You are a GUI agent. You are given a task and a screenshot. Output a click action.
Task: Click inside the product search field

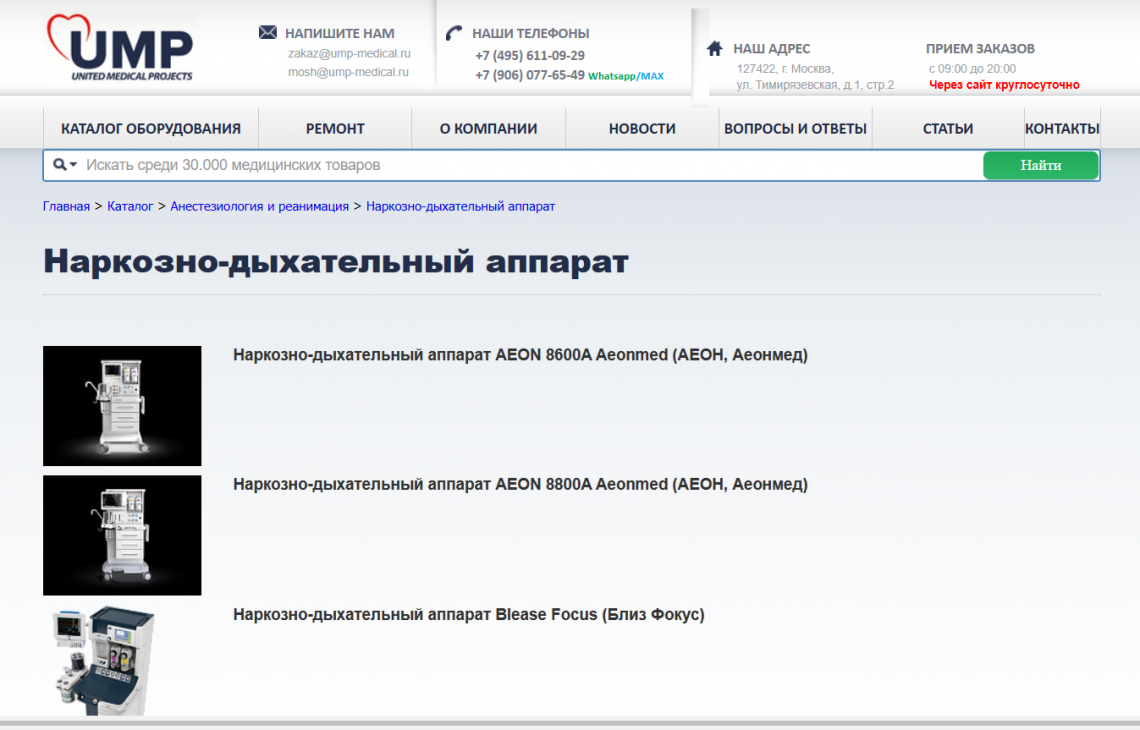coord(530,165)
